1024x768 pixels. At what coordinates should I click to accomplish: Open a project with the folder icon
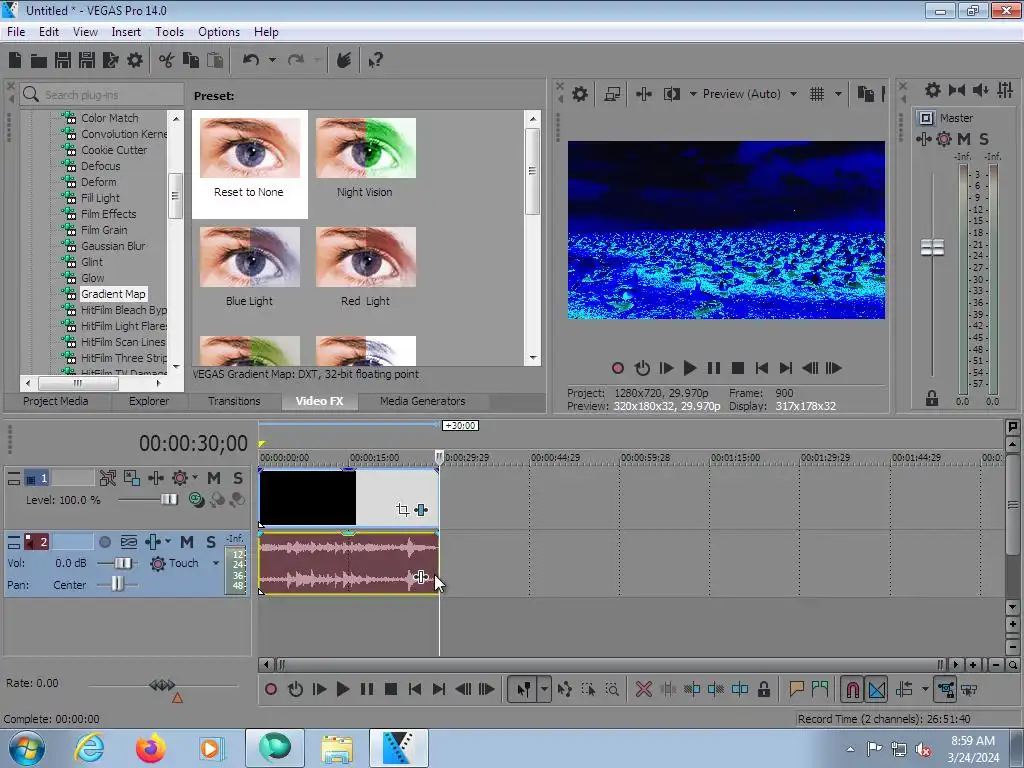(x=39, y=61)
